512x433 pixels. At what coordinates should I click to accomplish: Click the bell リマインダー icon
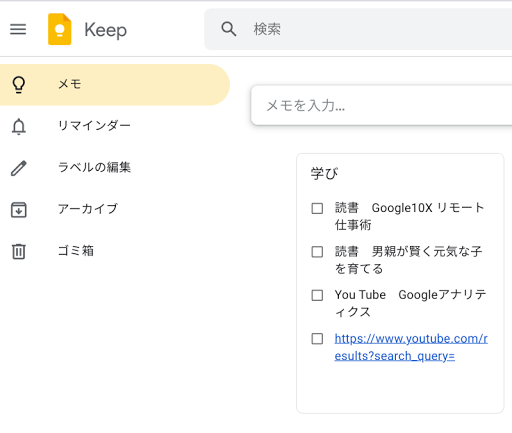[19, 126]
